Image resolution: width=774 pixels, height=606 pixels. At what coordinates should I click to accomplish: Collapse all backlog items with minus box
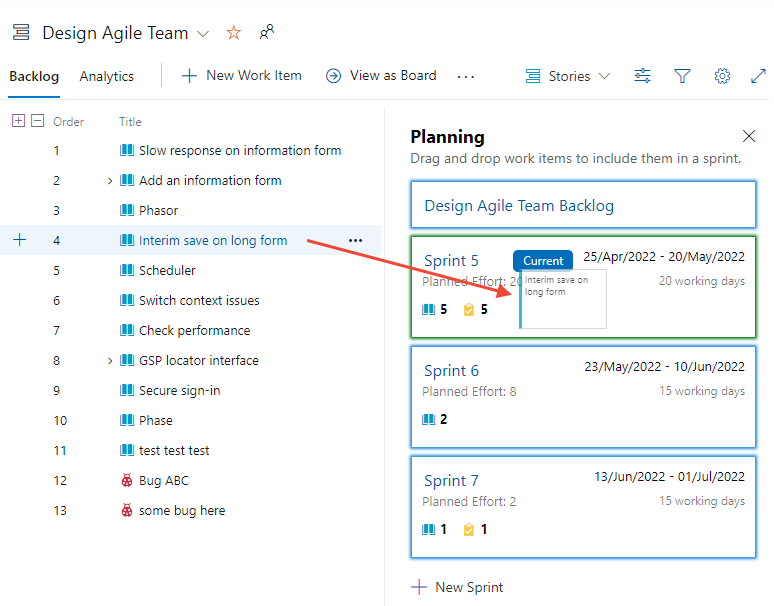click(x=38, y=121)
